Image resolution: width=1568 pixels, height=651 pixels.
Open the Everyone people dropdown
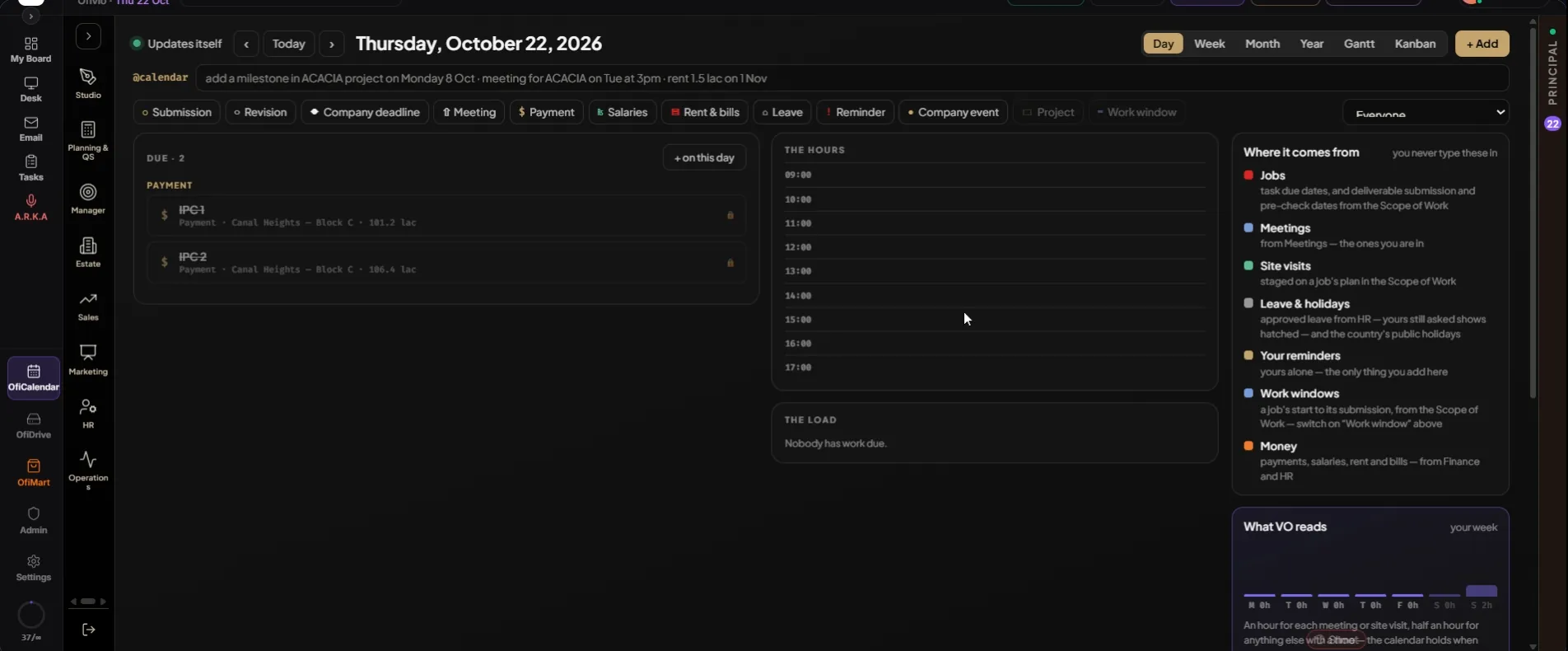pos(1426,112)
